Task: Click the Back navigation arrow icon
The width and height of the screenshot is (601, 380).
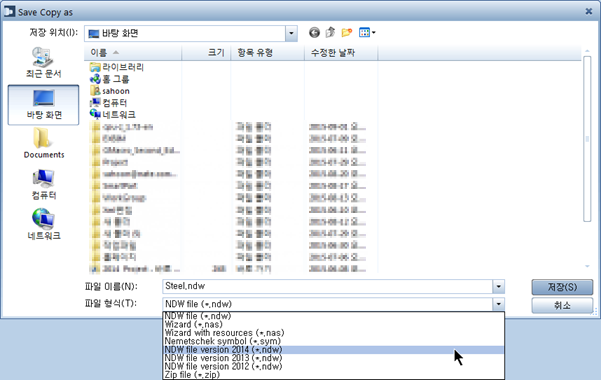Action: click(314, 33)
